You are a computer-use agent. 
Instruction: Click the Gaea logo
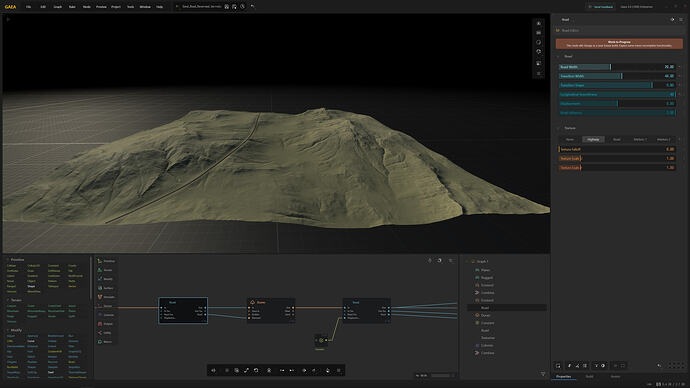click(x=10, y=7)
